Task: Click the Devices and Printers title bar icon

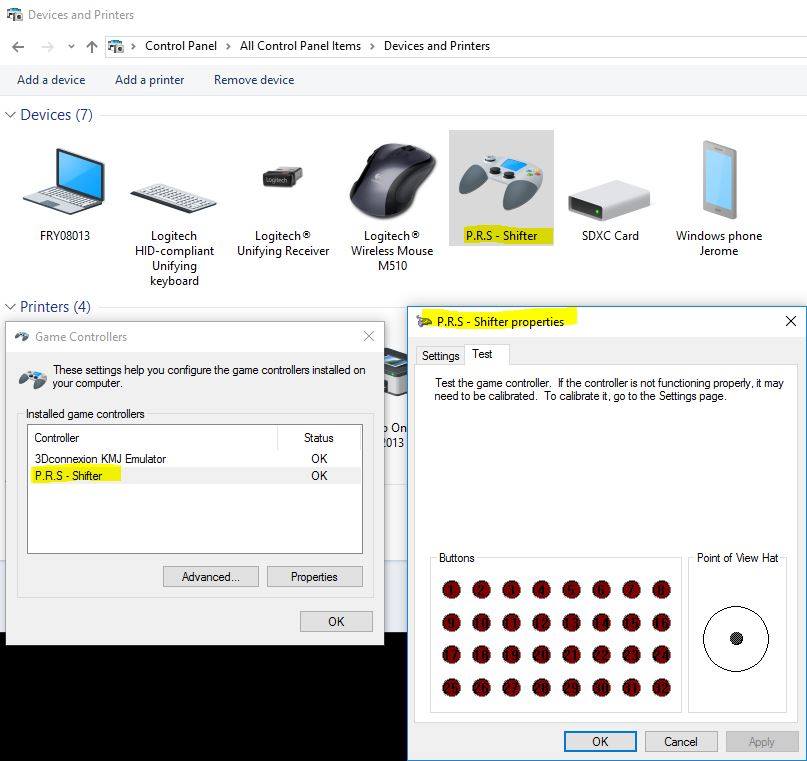Action: (x=15, y=14)
